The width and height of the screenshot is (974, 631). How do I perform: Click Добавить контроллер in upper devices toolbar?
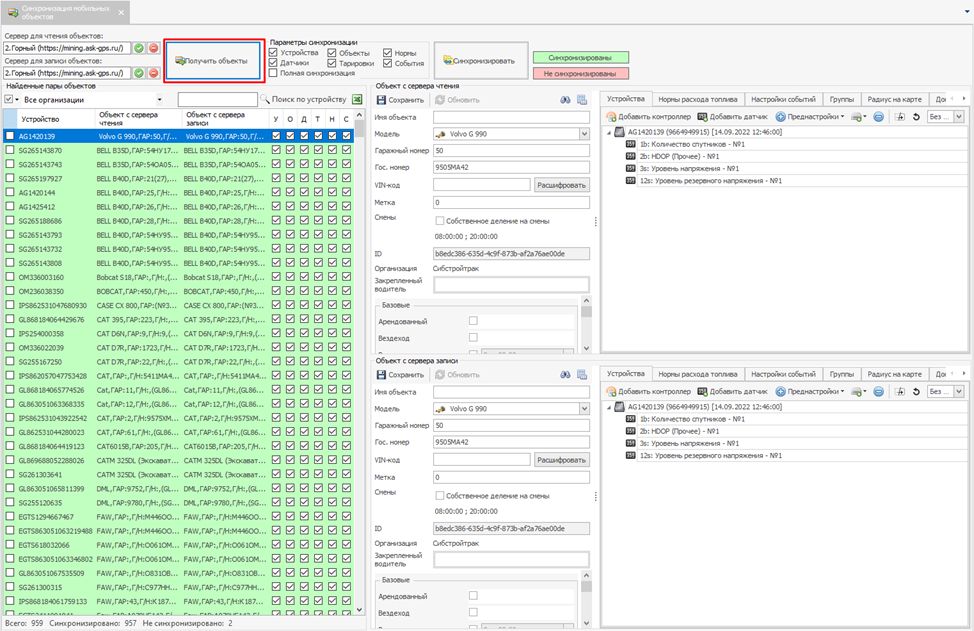[648, 117]
